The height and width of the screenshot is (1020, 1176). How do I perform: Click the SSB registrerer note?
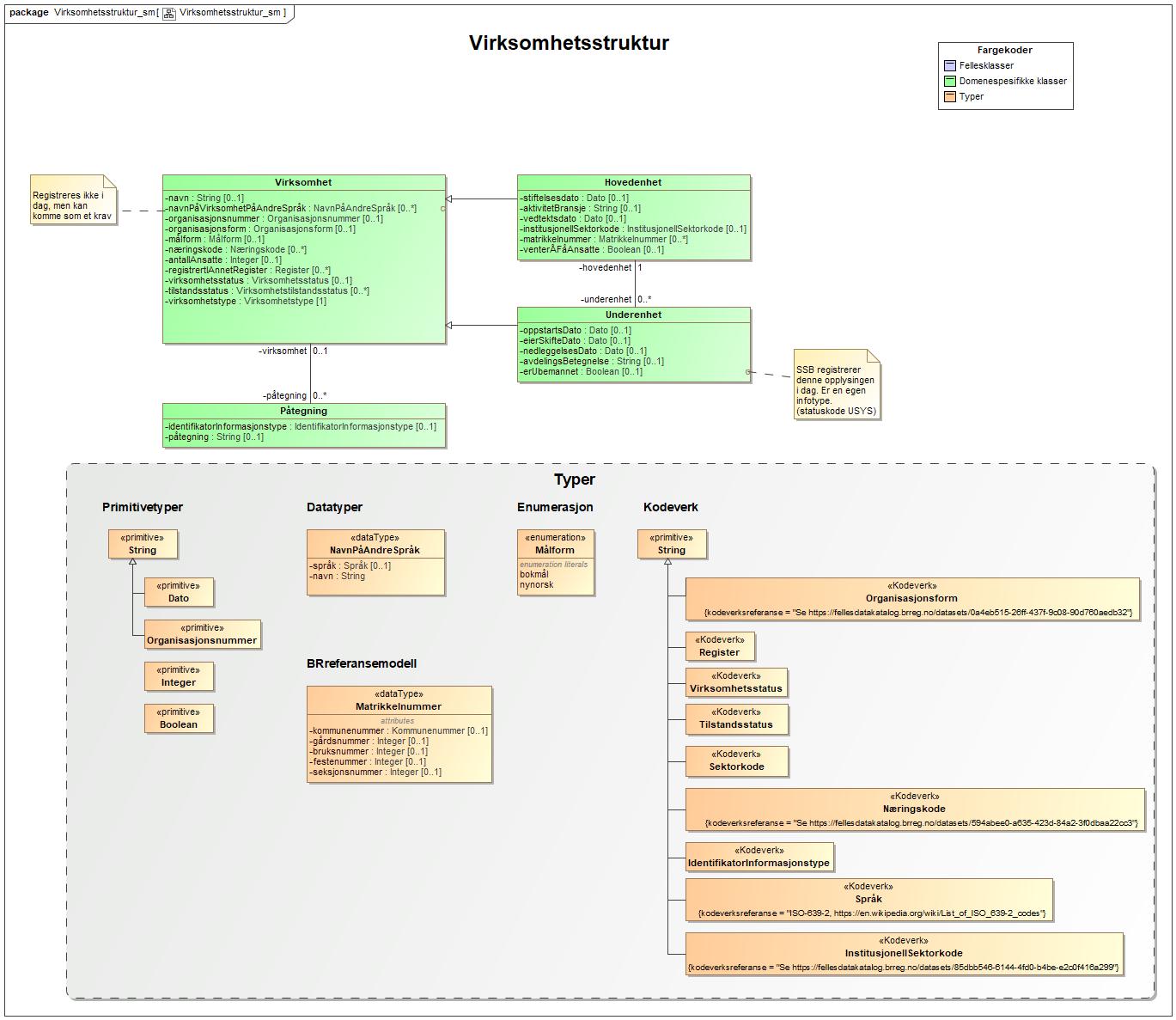[x=837, y=385]
